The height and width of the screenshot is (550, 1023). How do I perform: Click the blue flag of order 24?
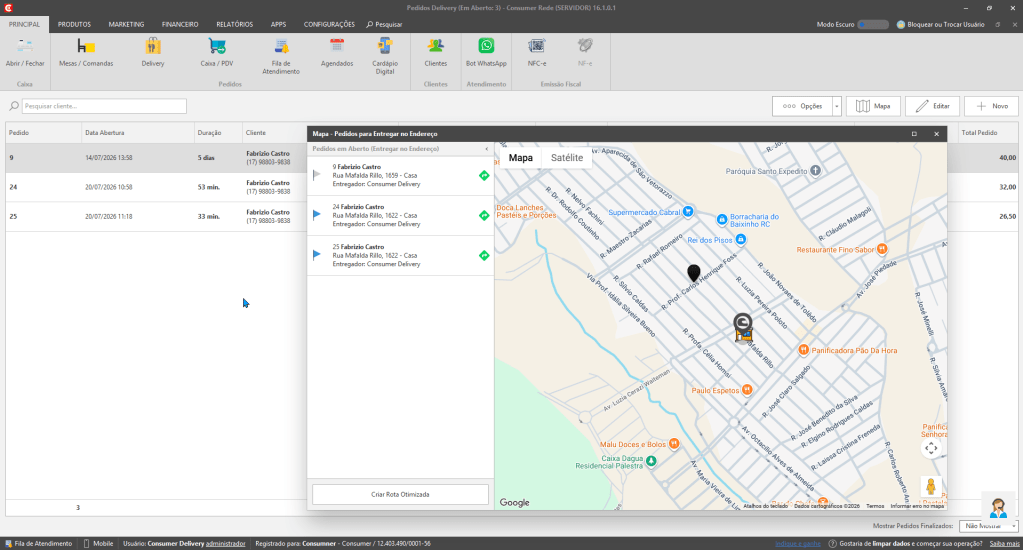tap(317, 215)
